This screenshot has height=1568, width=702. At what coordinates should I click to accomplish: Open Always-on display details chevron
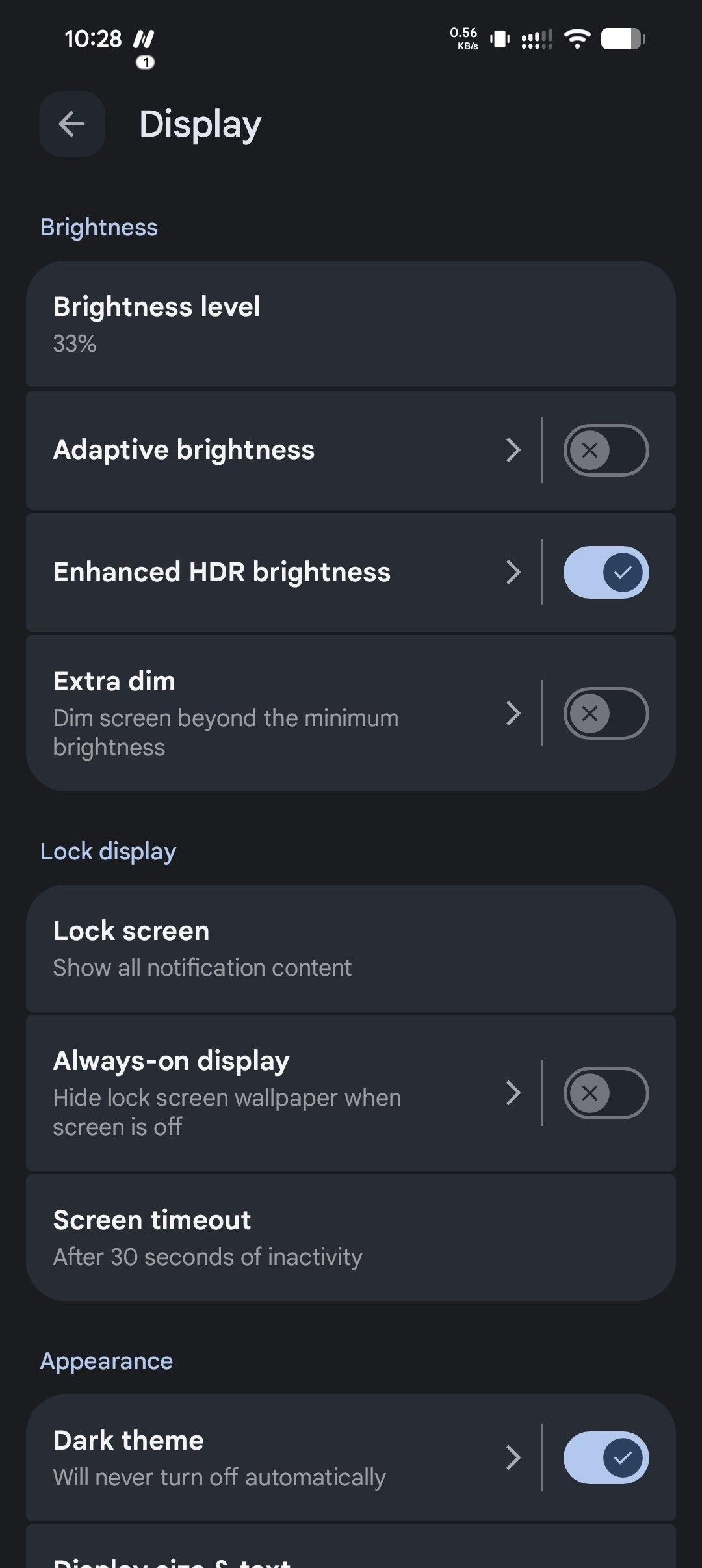pyautogui.click(x=513, y=1093)
